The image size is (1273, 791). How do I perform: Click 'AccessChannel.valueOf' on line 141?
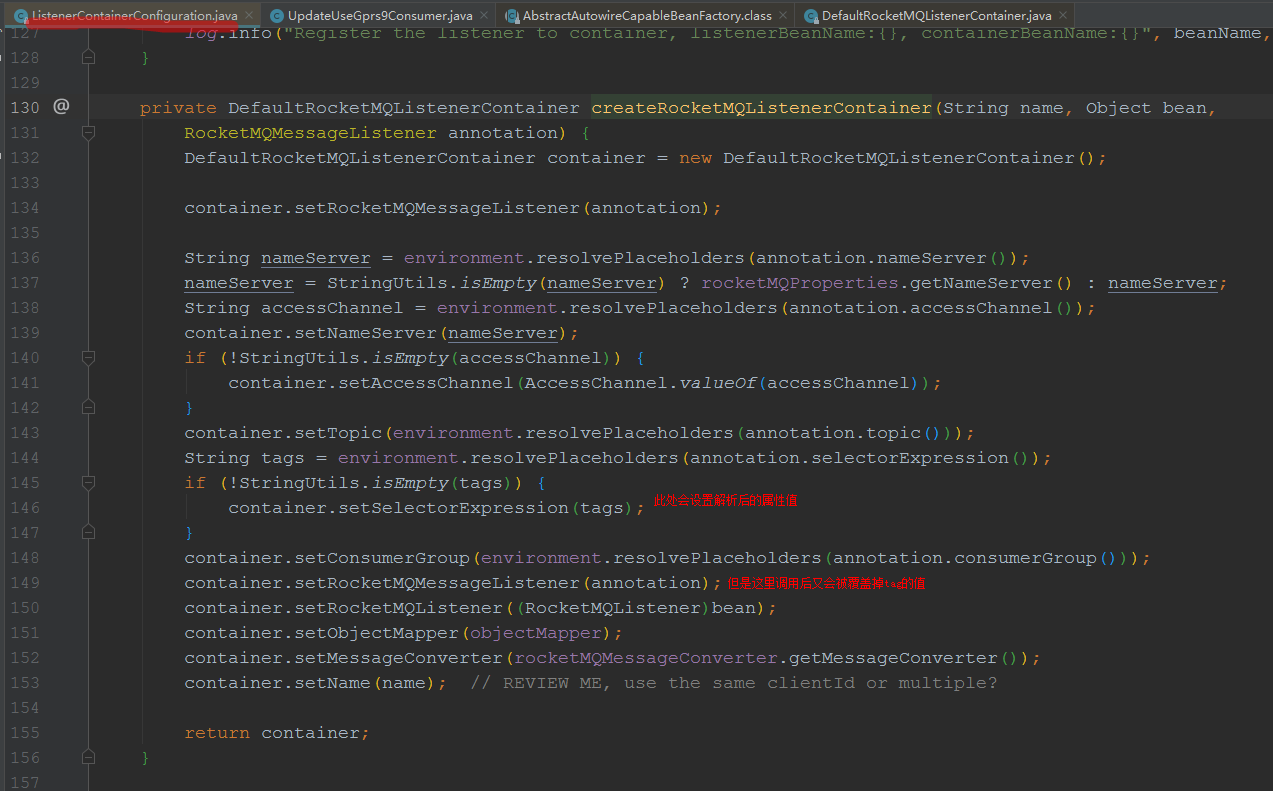point(641,383)
